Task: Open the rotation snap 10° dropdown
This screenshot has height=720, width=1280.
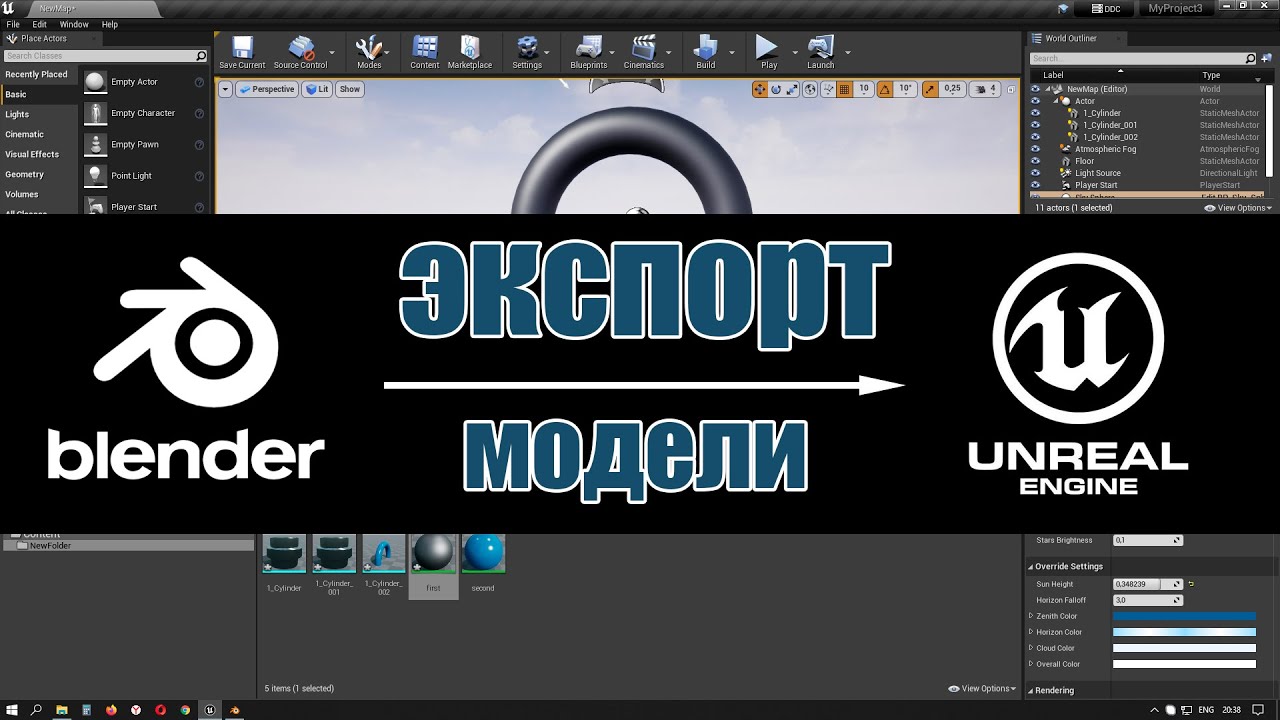Action: [x=906, y=89]
